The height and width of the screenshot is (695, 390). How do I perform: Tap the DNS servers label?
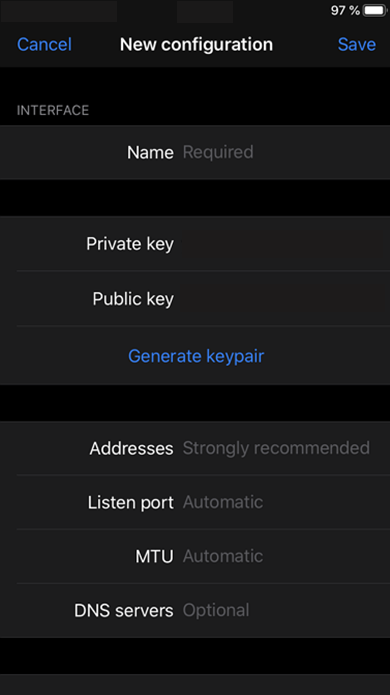coord(124,611)
